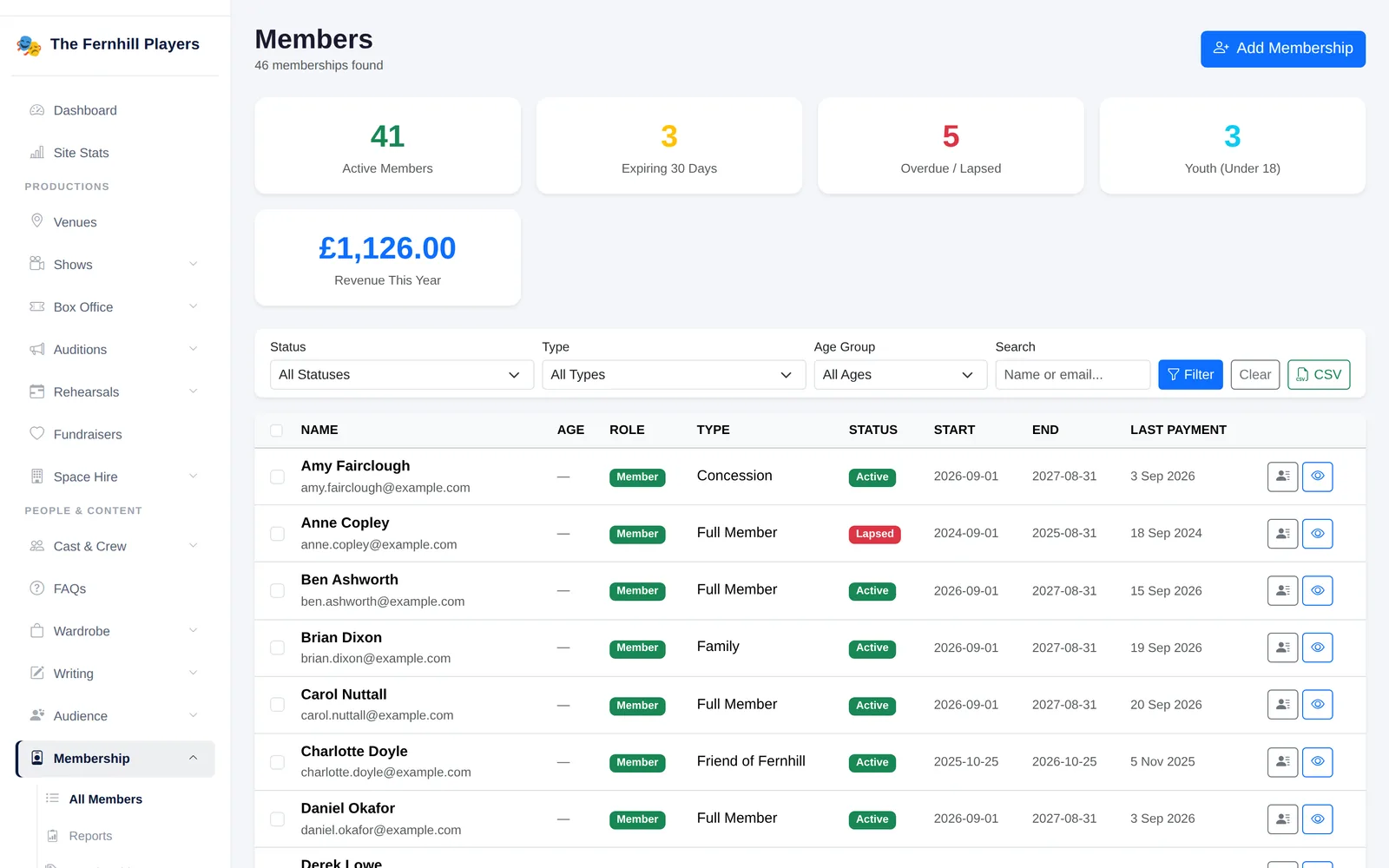Open Amy Fairclough's member card icon
The image size is (1389, 868).
tap(1282, 477)
